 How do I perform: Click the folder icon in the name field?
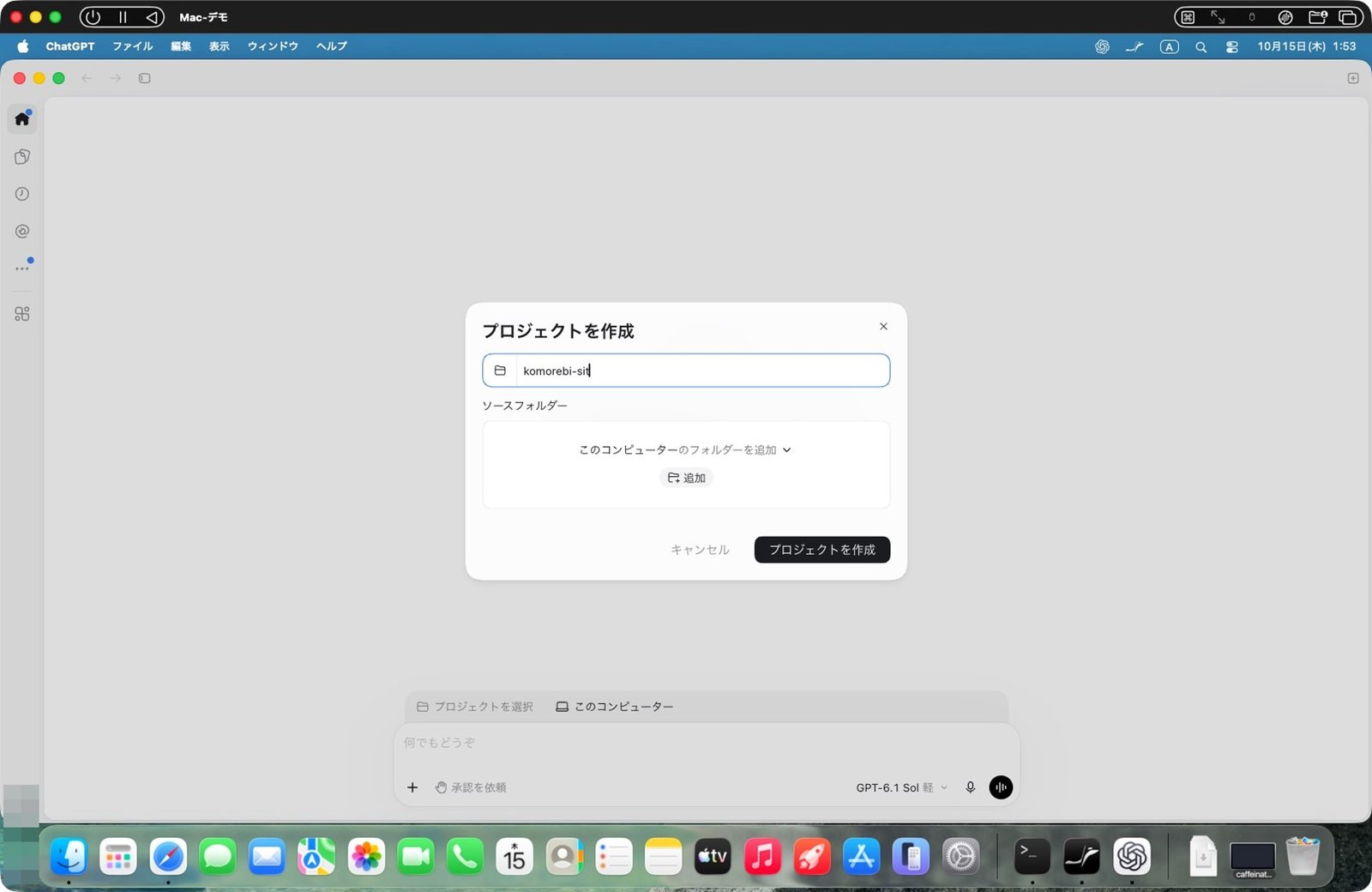(500, 371)
